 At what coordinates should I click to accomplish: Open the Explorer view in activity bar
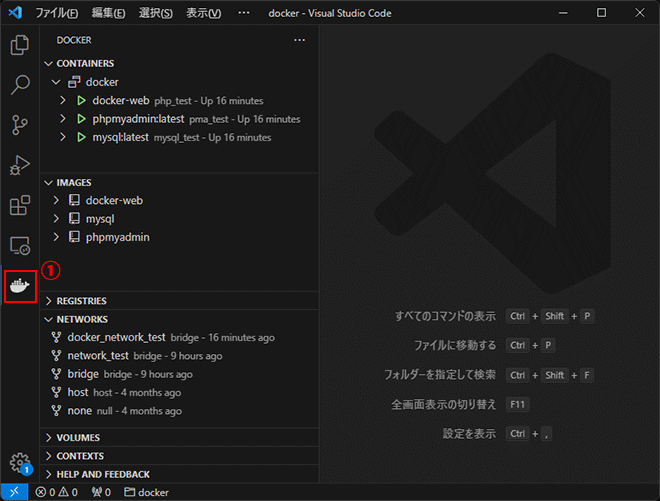19,45
